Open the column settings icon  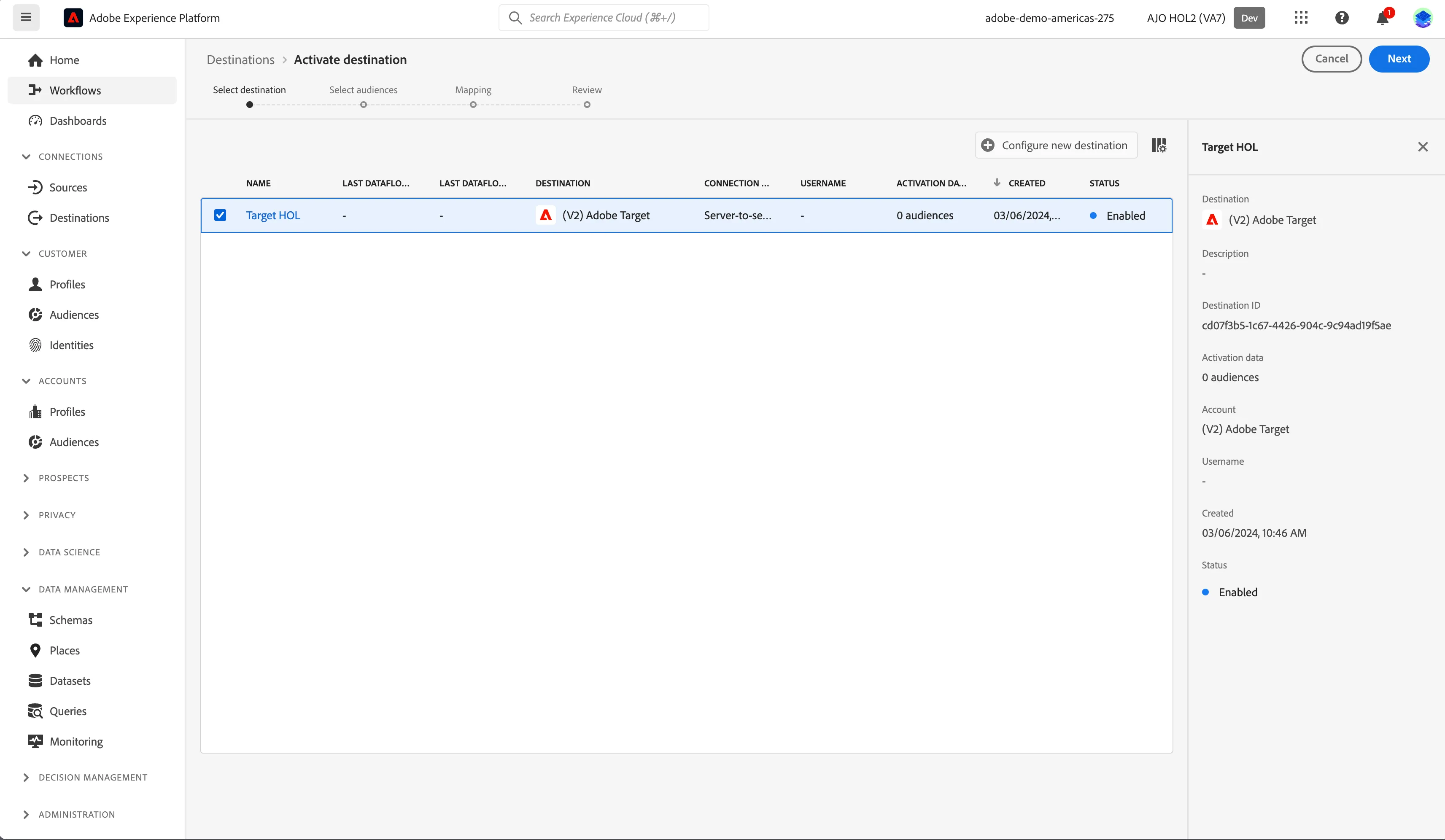(x=1158, y=145)
